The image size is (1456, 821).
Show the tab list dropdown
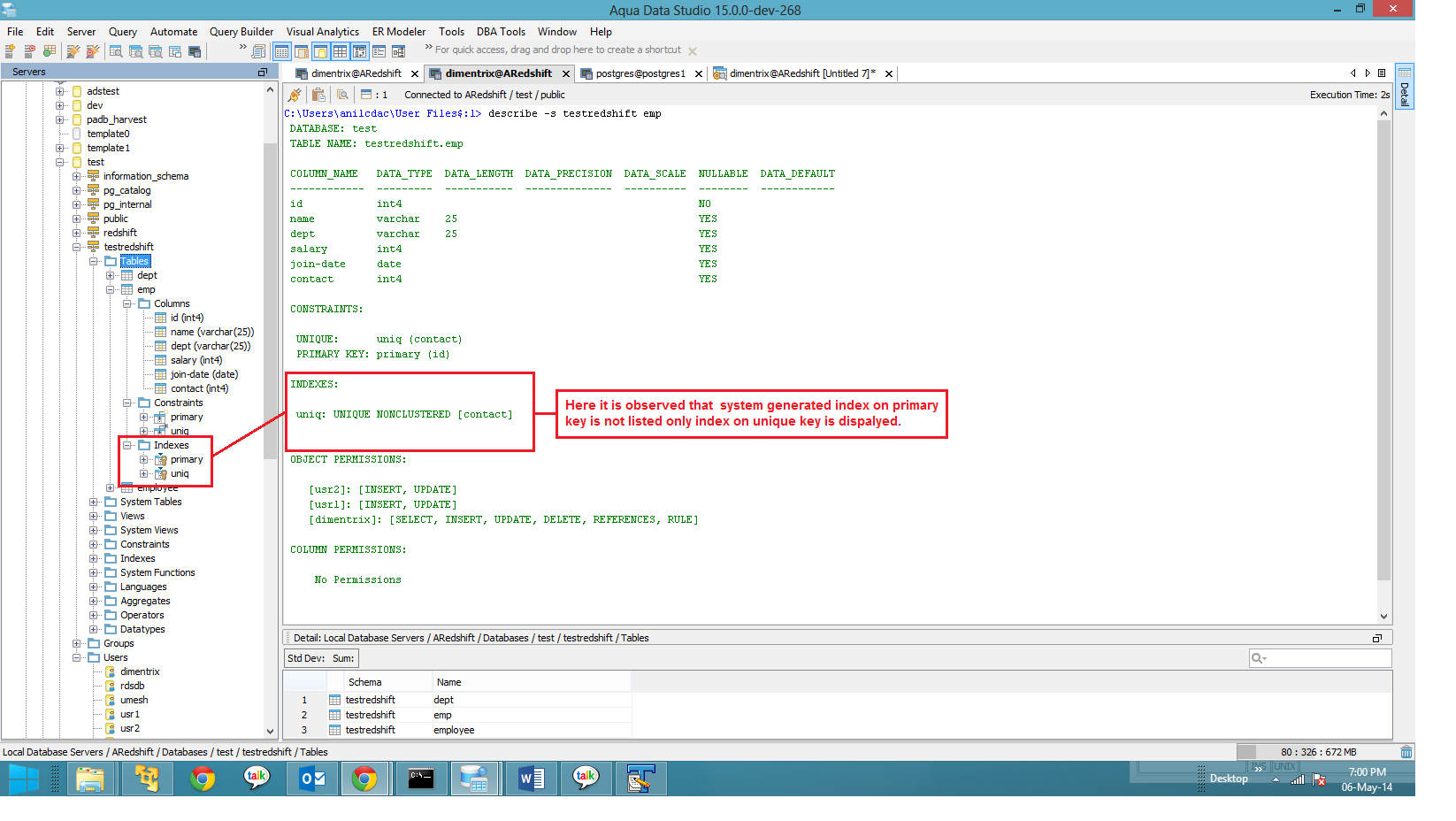[1382, 73]
